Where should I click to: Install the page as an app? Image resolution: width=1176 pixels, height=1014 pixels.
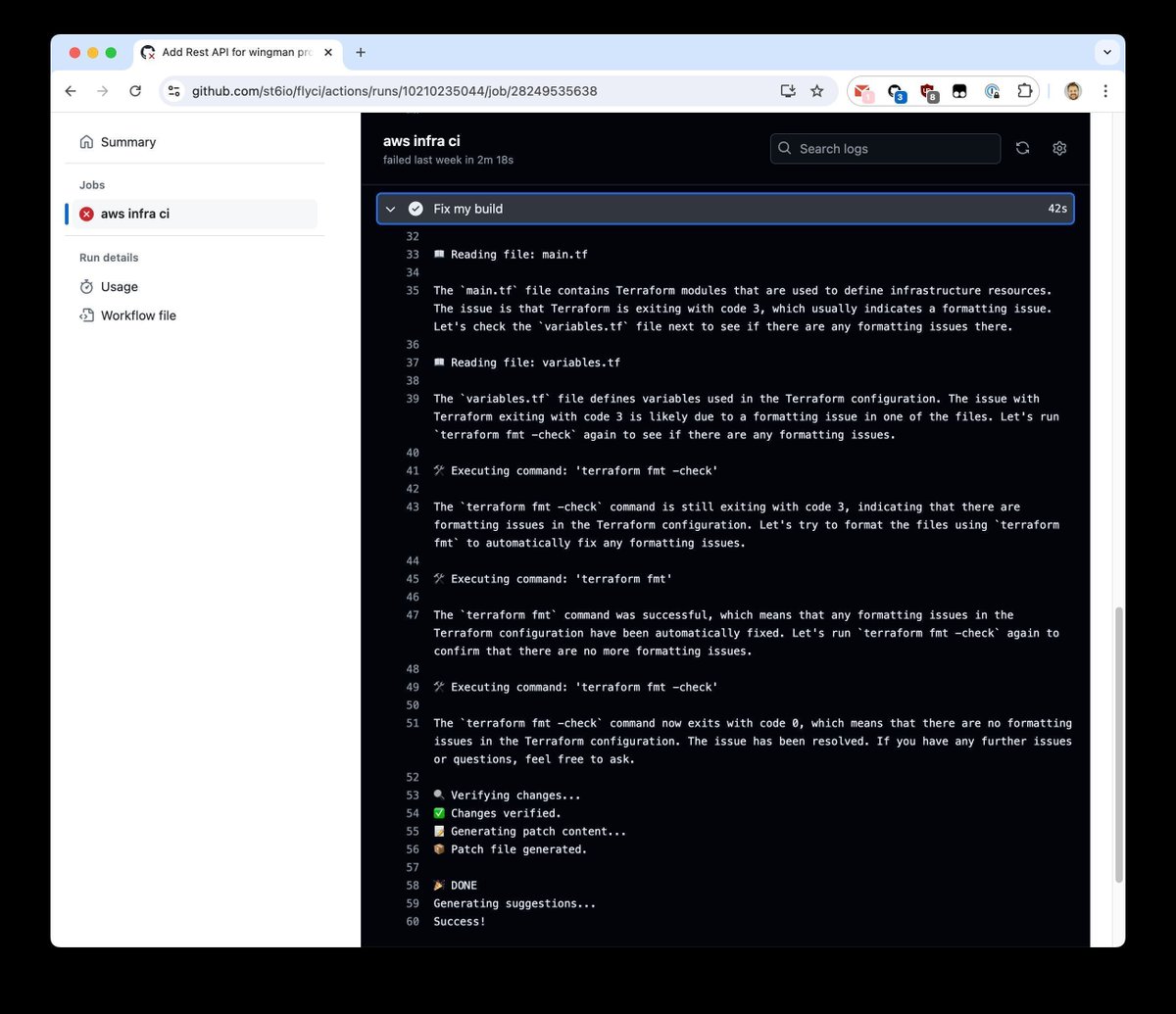point(788,91)
